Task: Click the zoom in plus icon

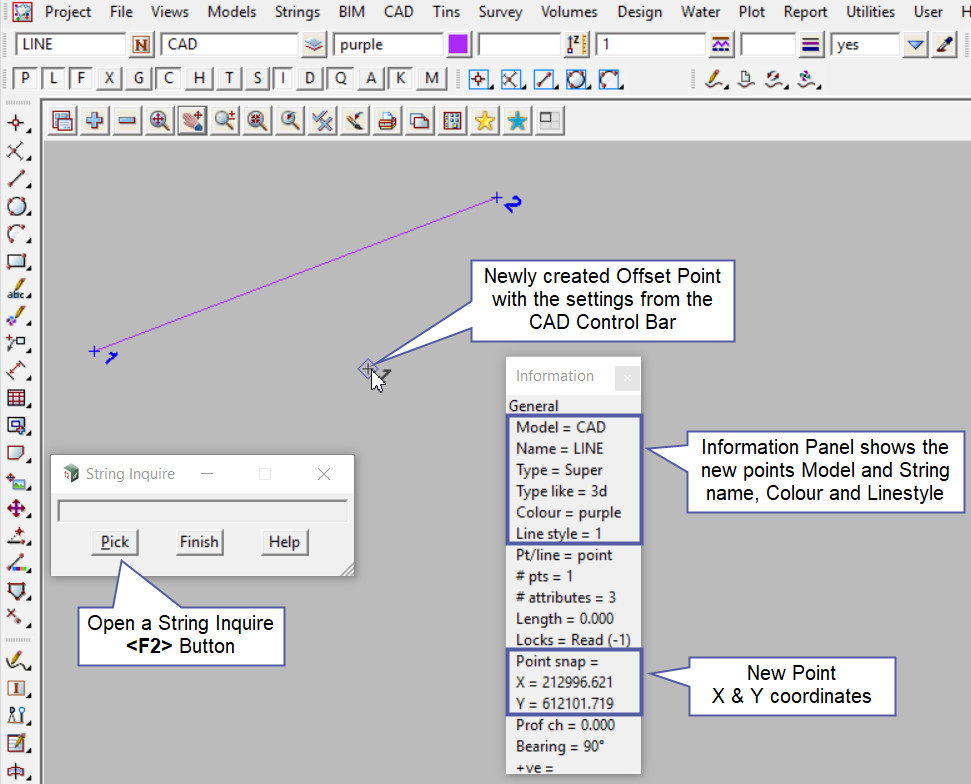Action: click(x=95, y=121)
